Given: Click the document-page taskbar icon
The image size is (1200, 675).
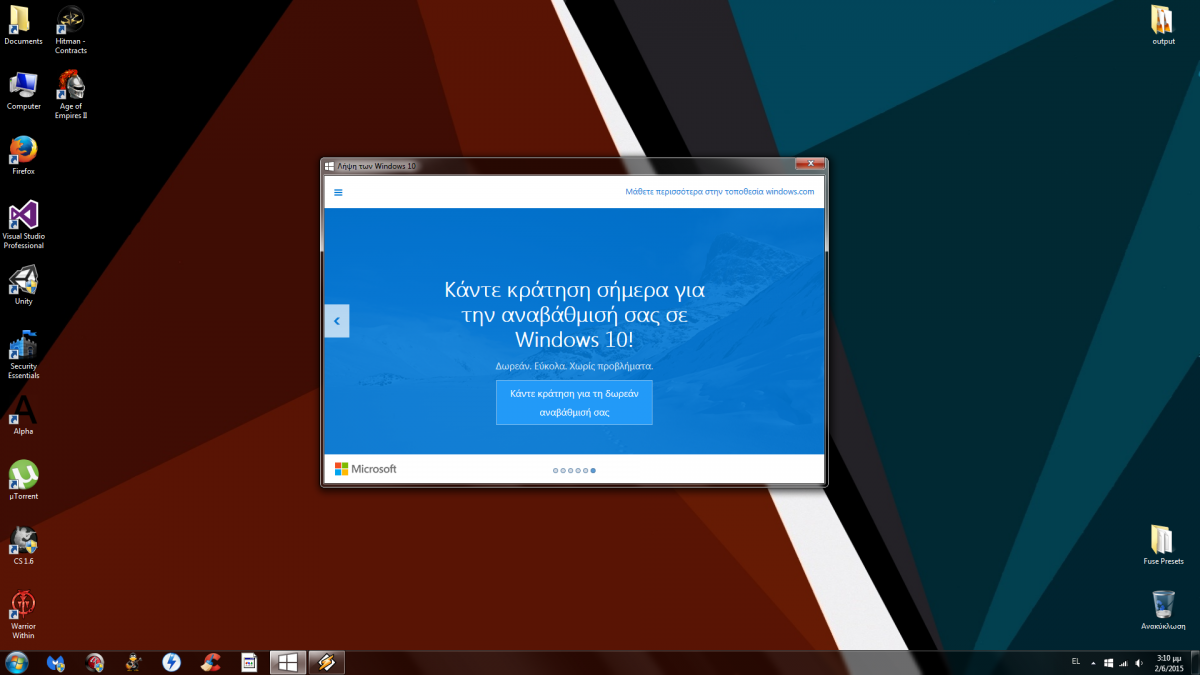Looking at the screenshot, I should point(249,662).
